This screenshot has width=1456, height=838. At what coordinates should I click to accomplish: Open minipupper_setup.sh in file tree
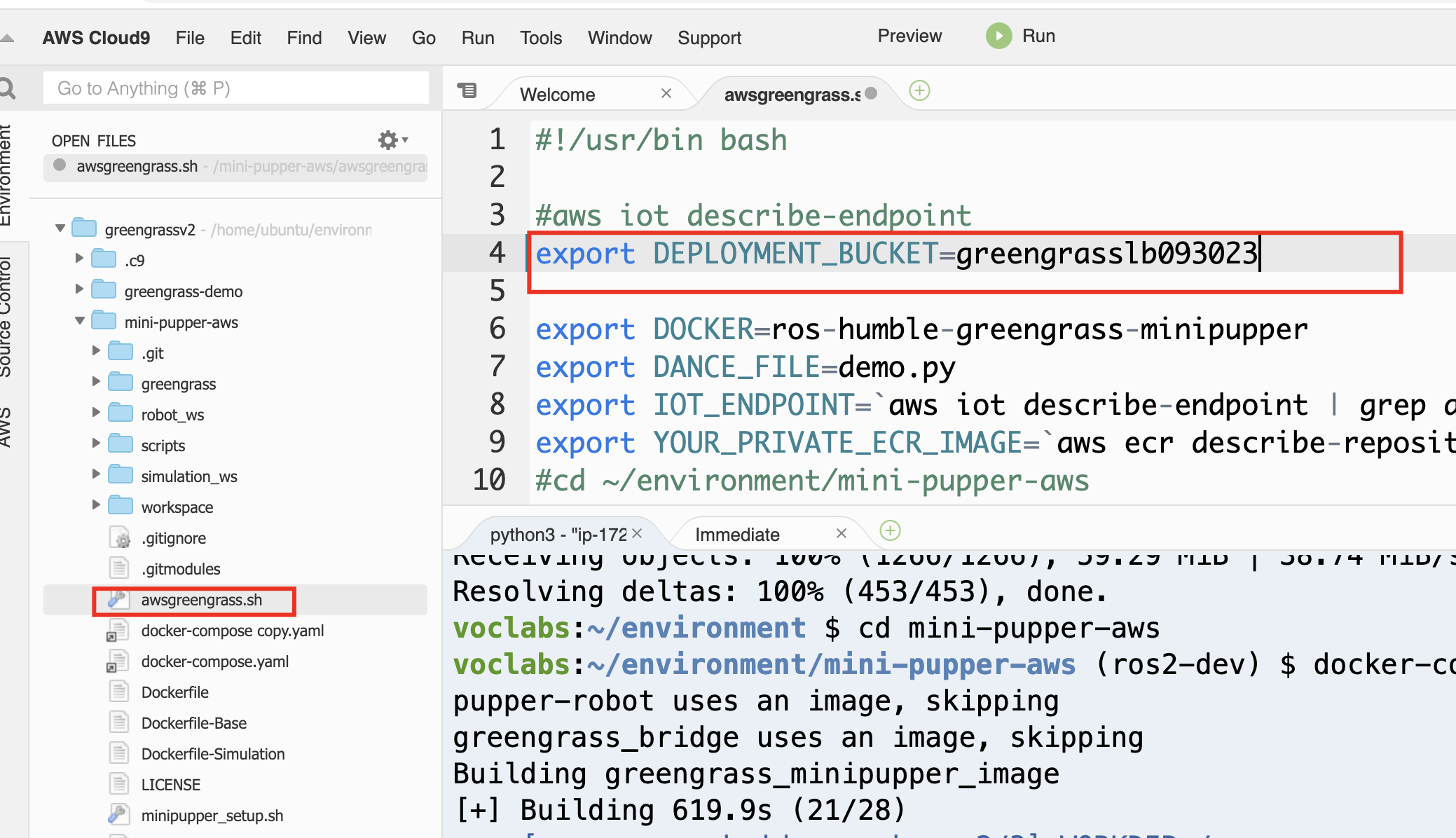click(212, 816)
